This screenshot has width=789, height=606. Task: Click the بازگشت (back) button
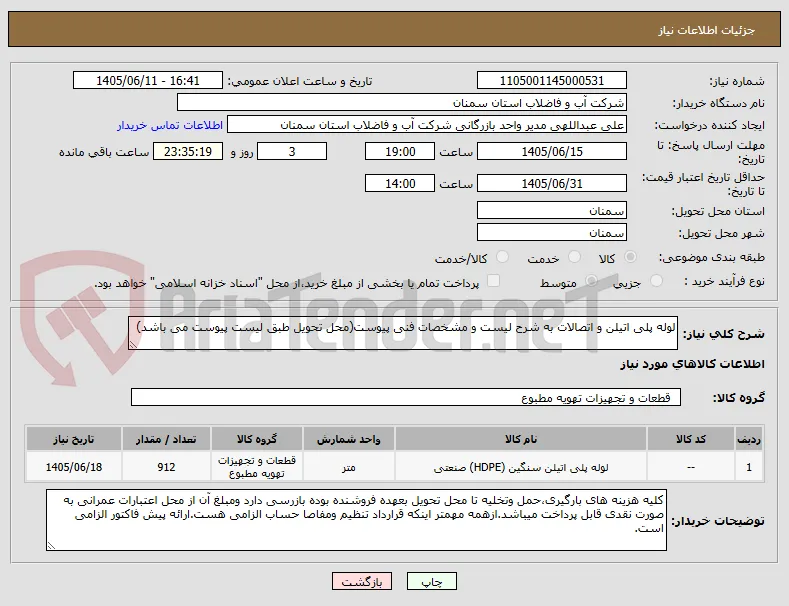point(362,581)
